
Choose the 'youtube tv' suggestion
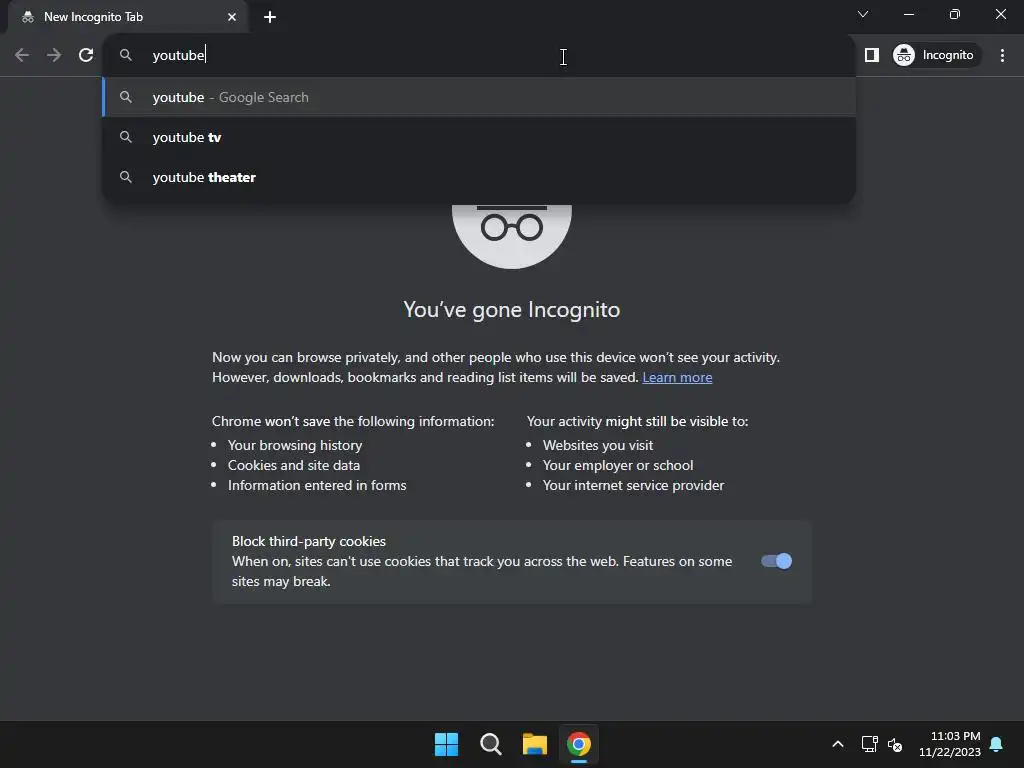(479, 137)
